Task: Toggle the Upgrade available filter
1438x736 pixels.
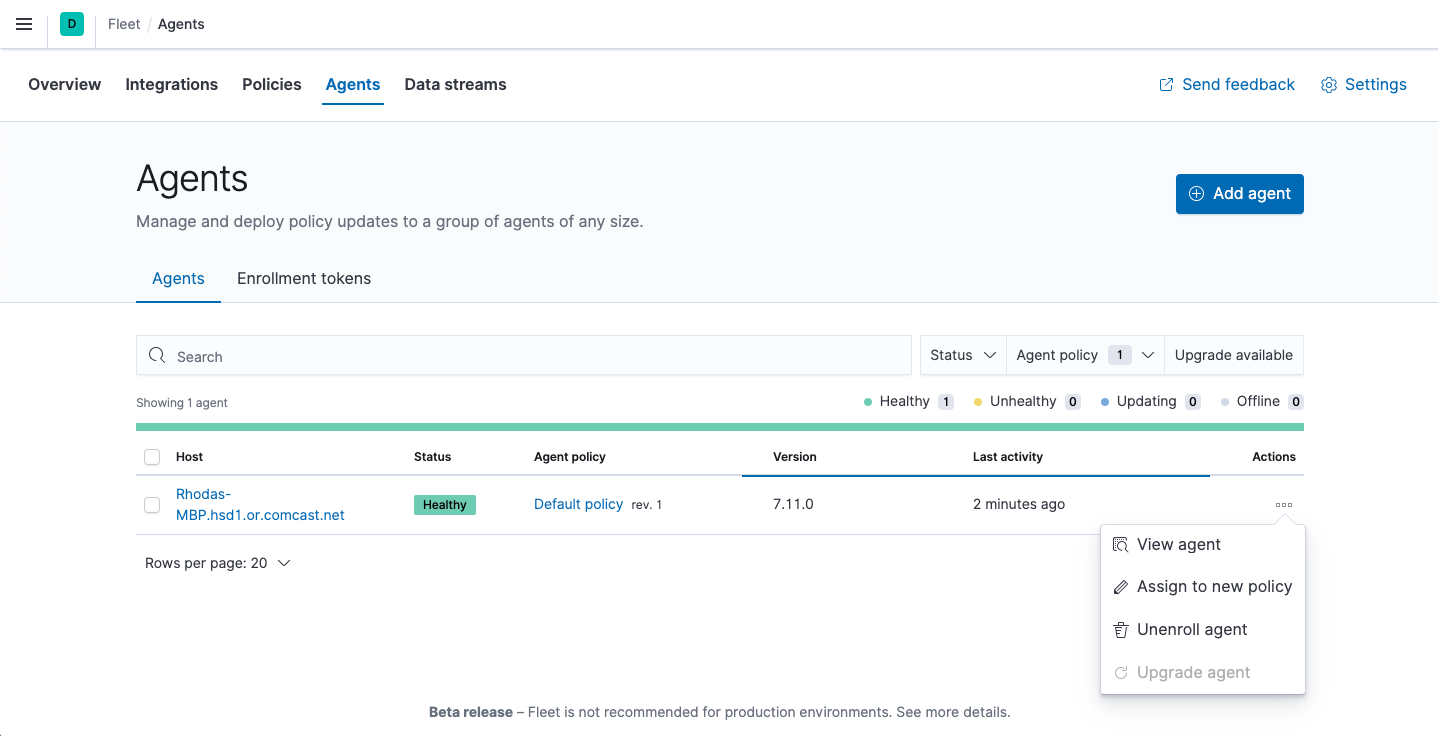Action: click(x=1233, y=355)
